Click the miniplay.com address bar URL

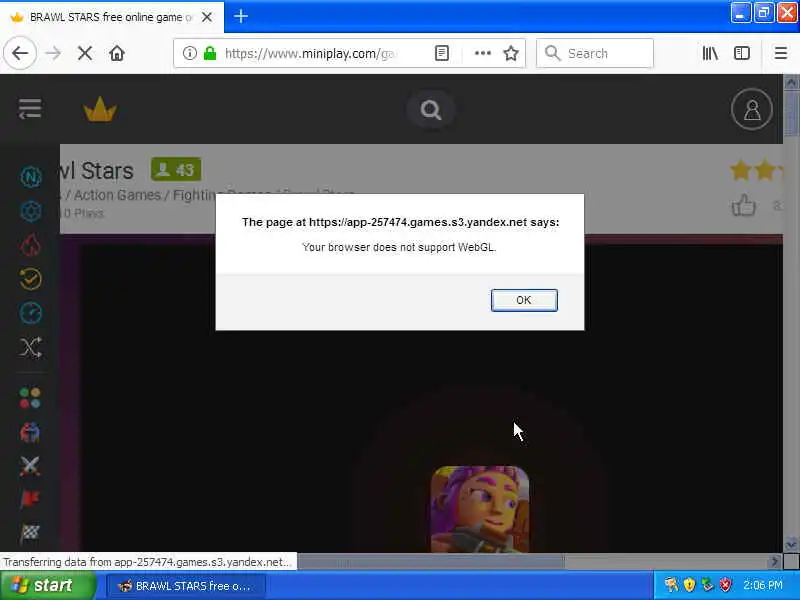point(310,54)
